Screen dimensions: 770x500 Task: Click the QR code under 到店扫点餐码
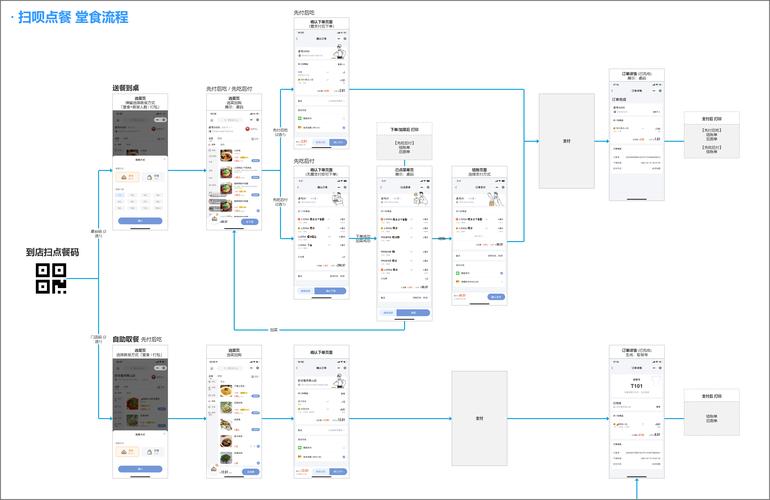(x=51, y=280)
